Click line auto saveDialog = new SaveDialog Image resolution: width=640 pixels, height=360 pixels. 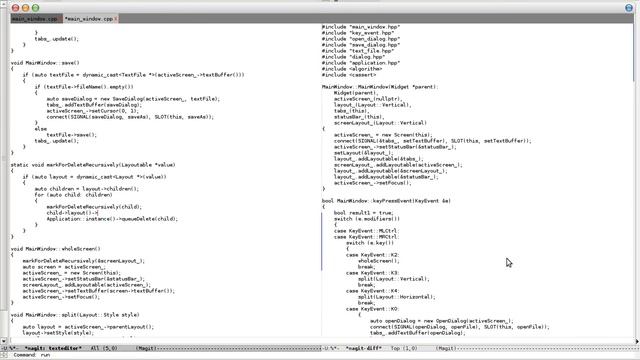tap(133, 99)
